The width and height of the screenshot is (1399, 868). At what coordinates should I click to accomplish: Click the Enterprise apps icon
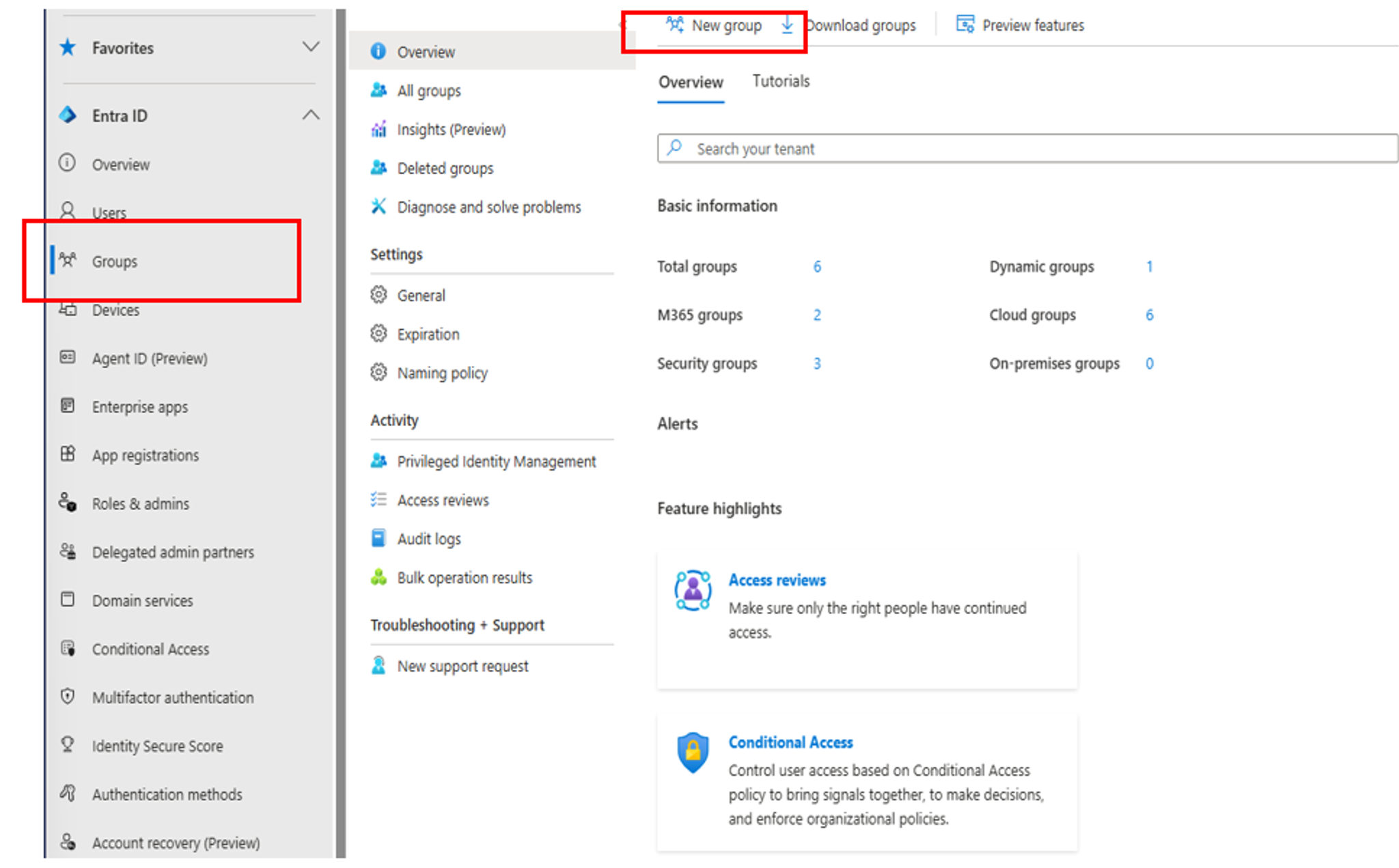[68, 406]
